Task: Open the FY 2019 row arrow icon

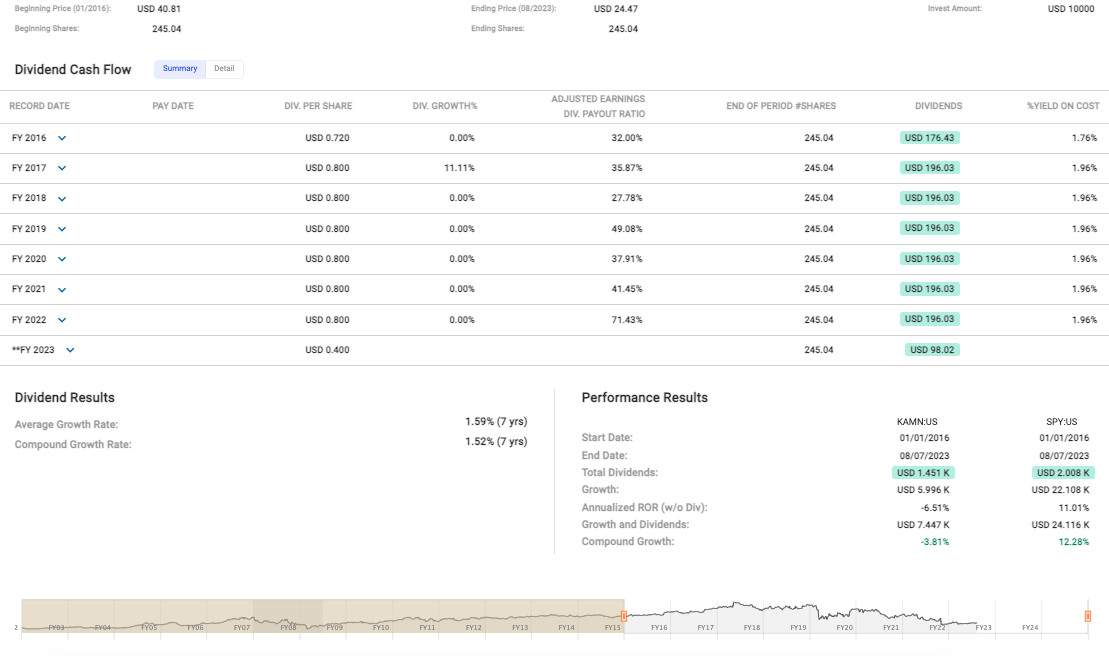Action: coord(62,228)
